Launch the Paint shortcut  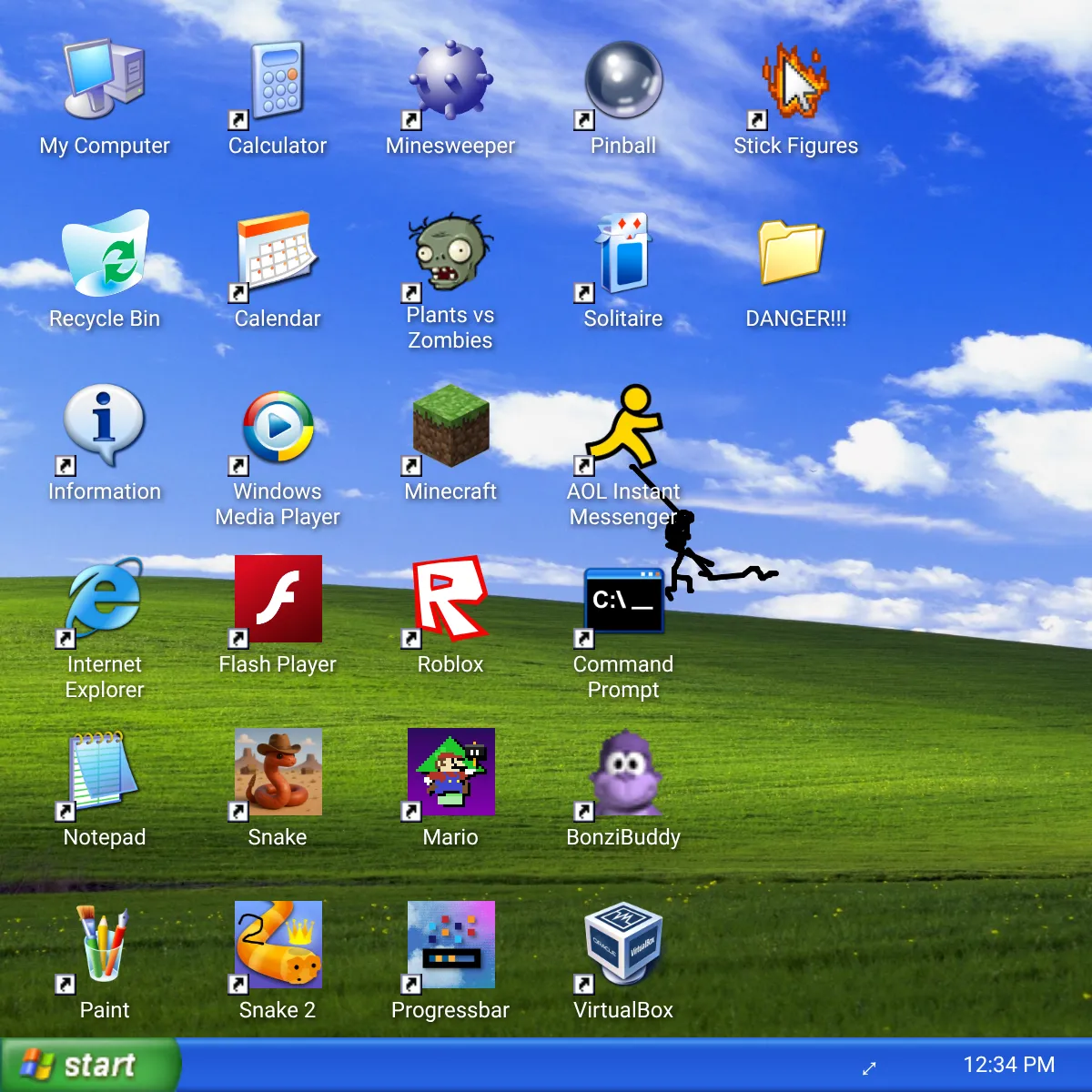[105, 945]
